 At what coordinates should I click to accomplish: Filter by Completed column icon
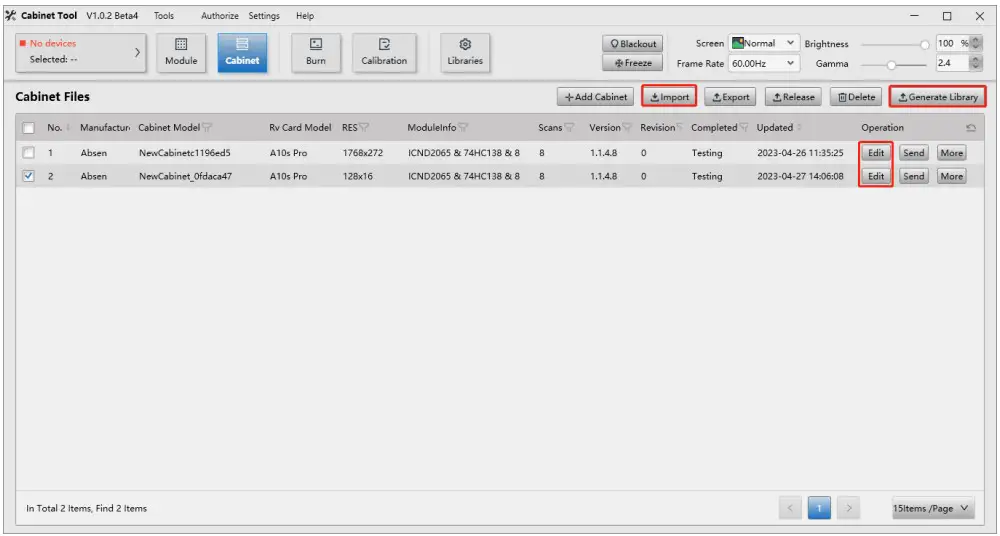click(x=744, y=128)
